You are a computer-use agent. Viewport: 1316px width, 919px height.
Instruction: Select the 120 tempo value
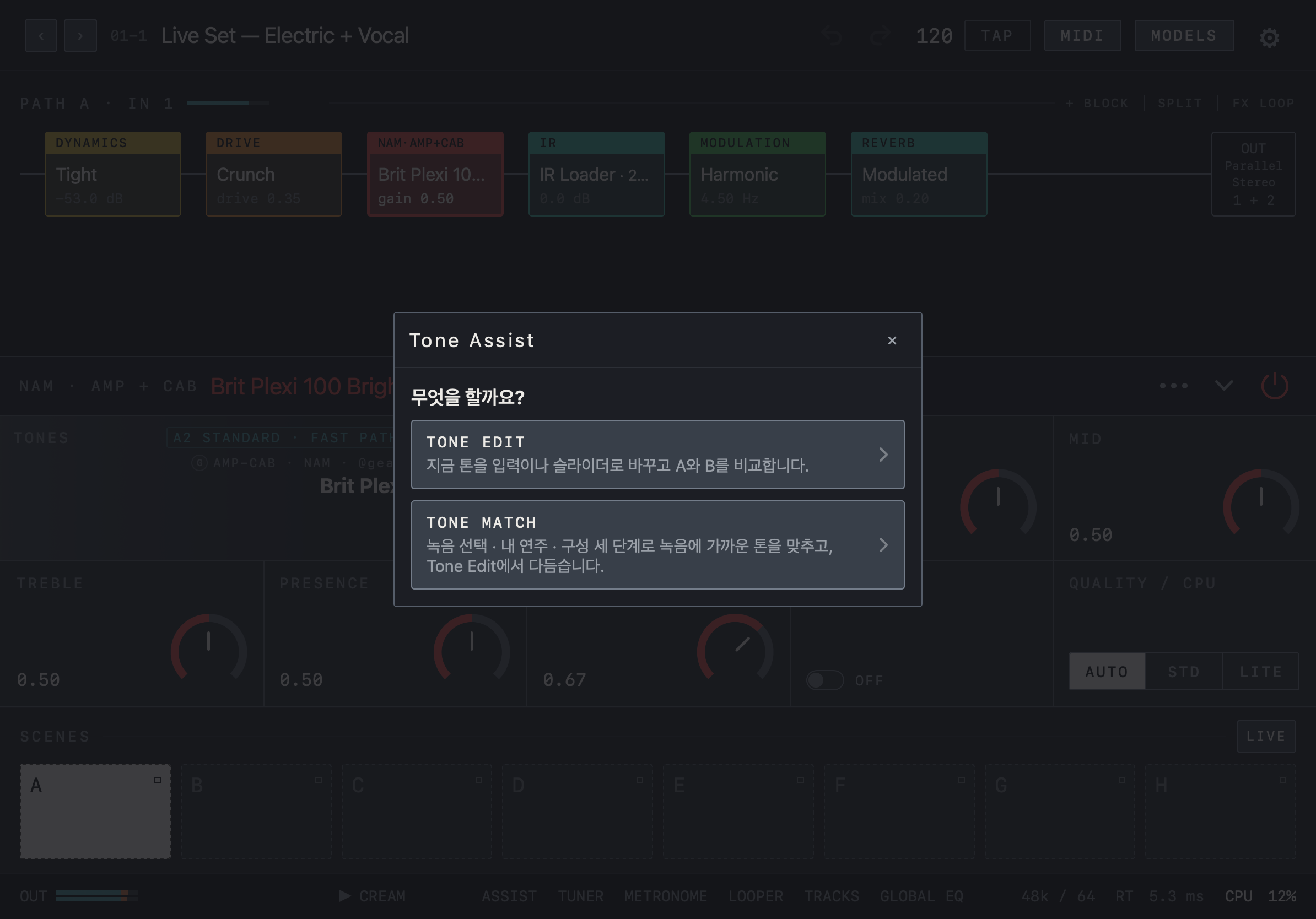934,36
